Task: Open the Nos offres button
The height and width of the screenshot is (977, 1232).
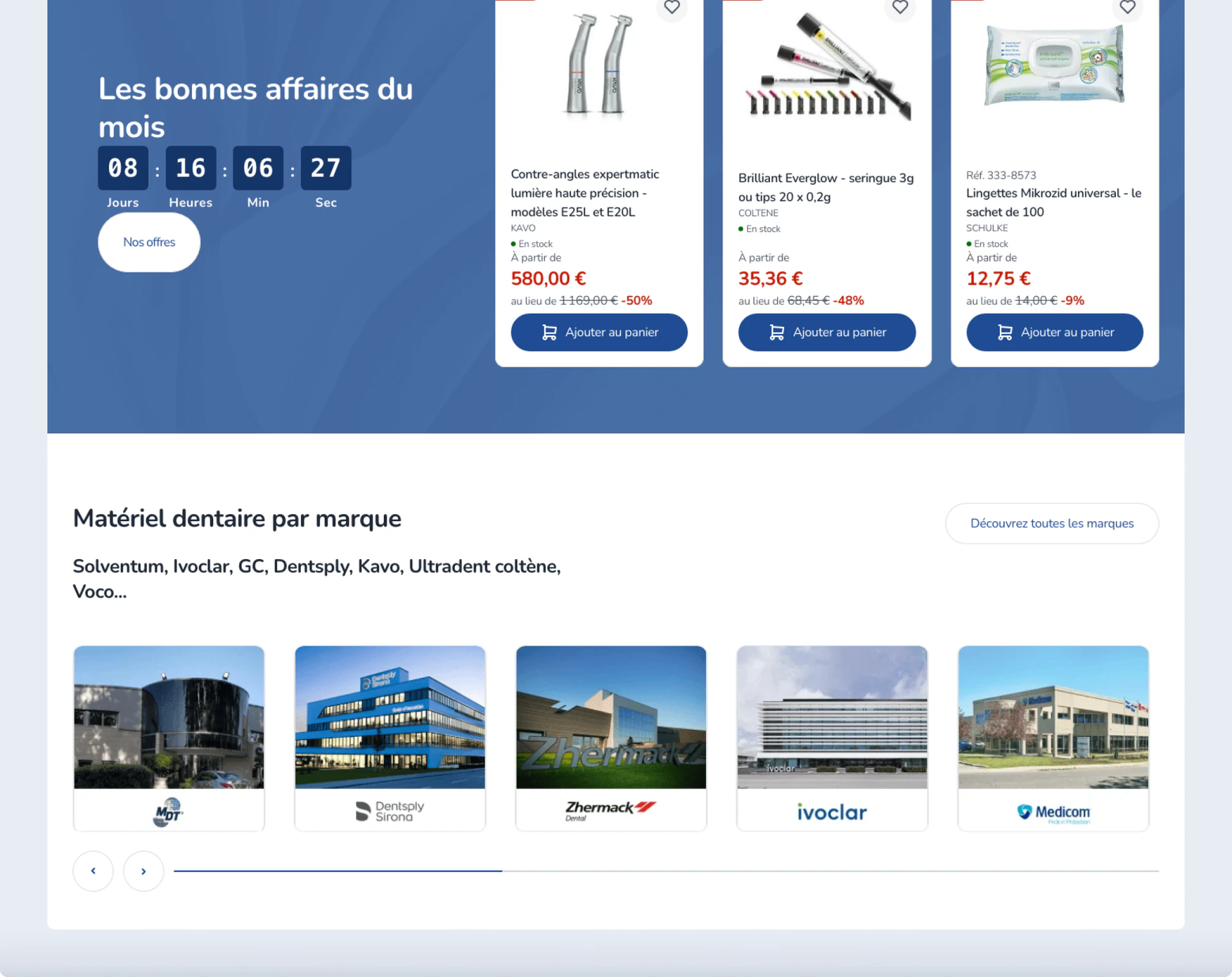Action: click(x=149, y=243)
